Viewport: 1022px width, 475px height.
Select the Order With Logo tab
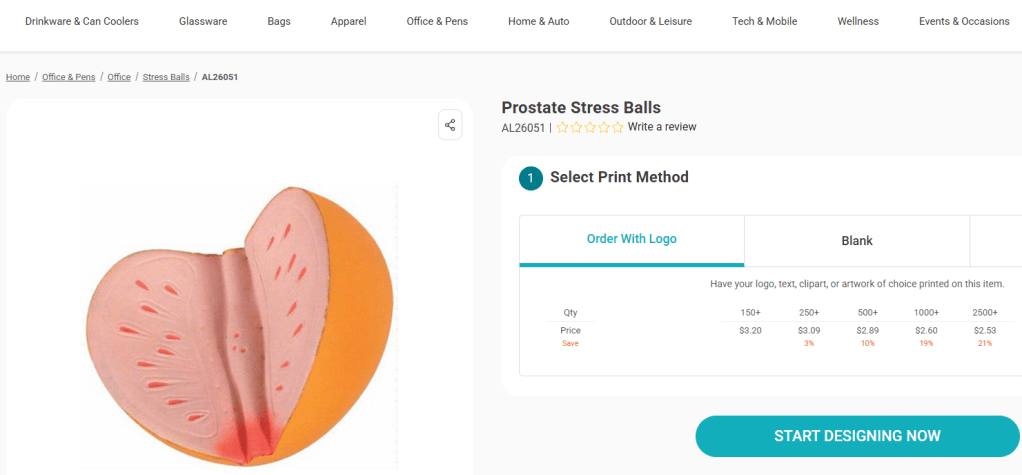[631, 239]
